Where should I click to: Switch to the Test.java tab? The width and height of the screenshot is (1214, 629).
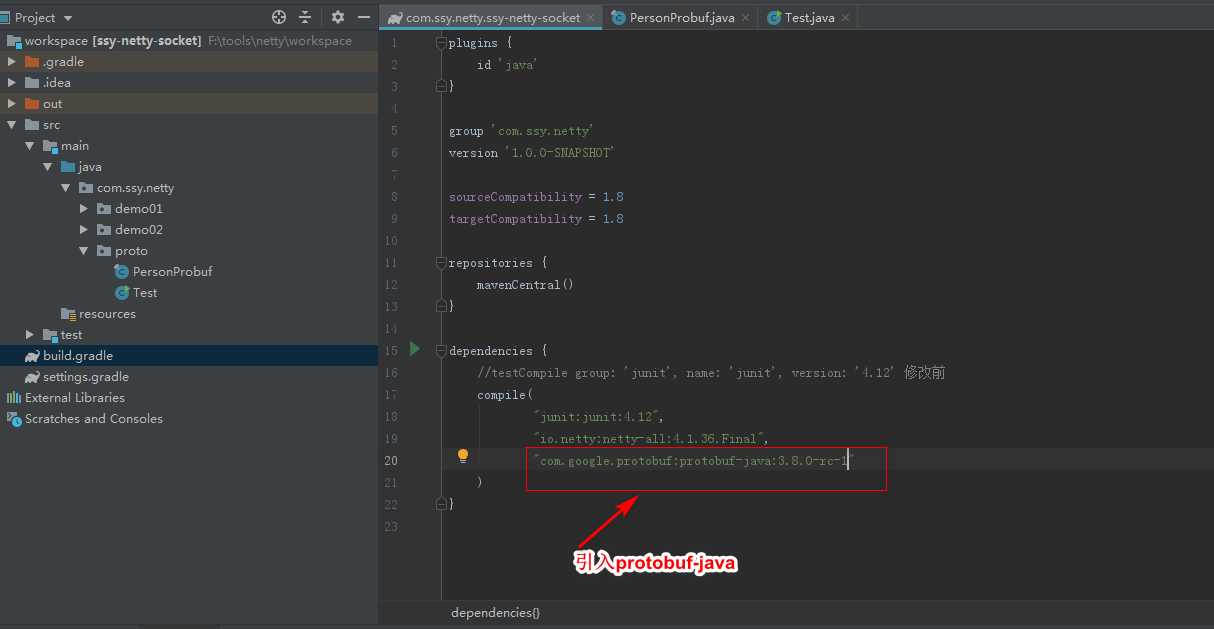pyautogui.click(x=809, y=18)
